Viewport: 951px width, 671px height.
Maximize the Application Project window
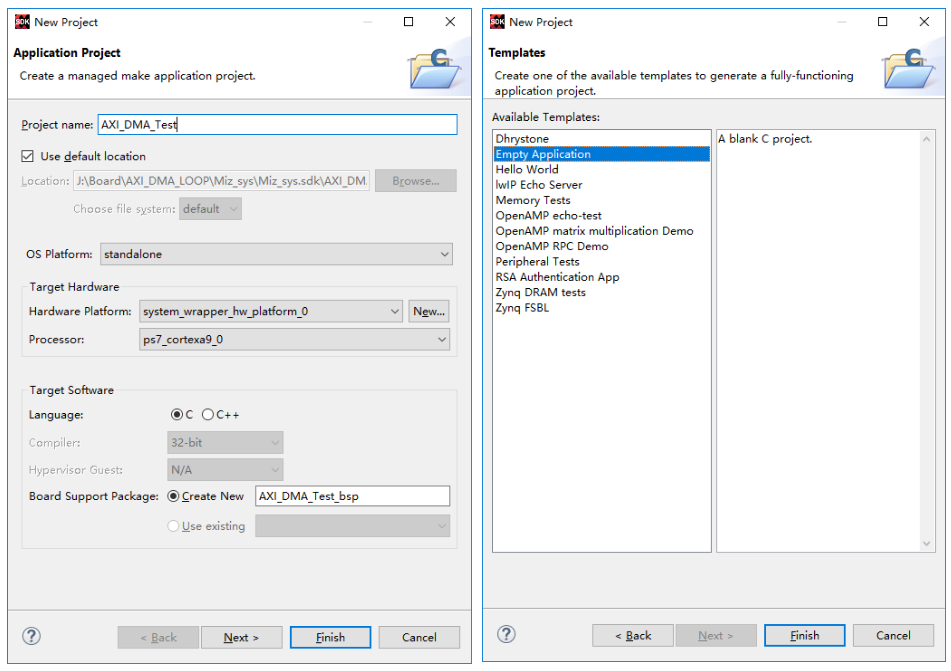408,22
